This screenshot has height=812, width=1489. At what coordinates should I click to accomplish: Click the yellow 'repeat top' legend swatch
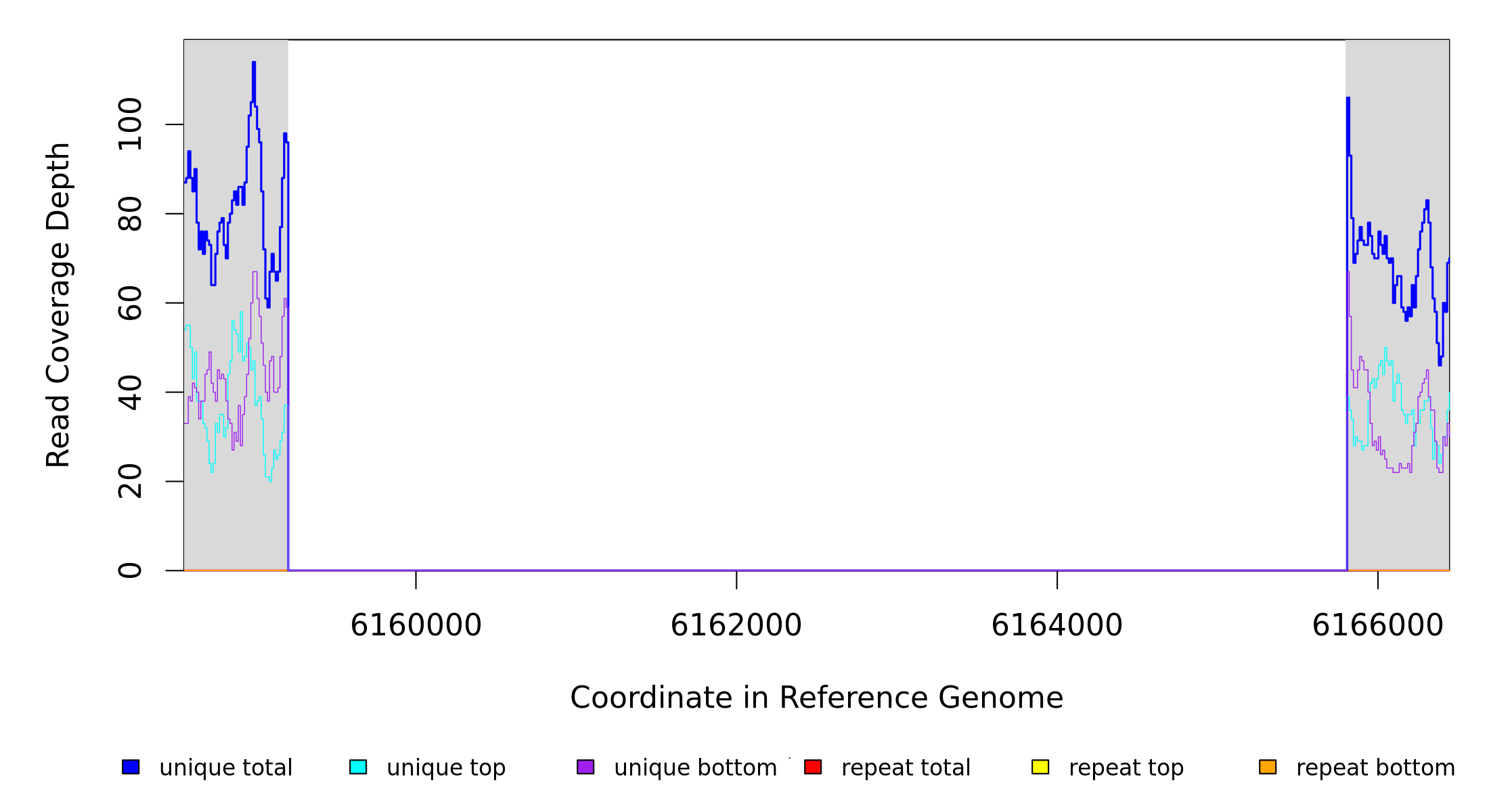tap(1040, 767)
